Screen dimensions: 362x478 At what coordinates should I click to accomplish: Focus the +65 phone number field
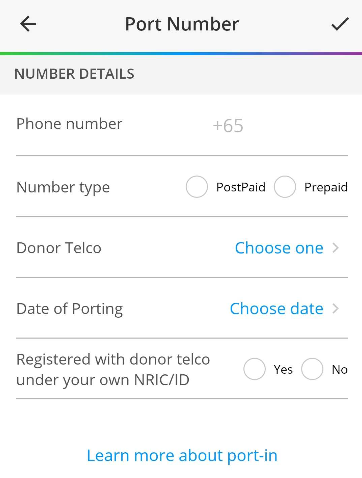[280, 126]
